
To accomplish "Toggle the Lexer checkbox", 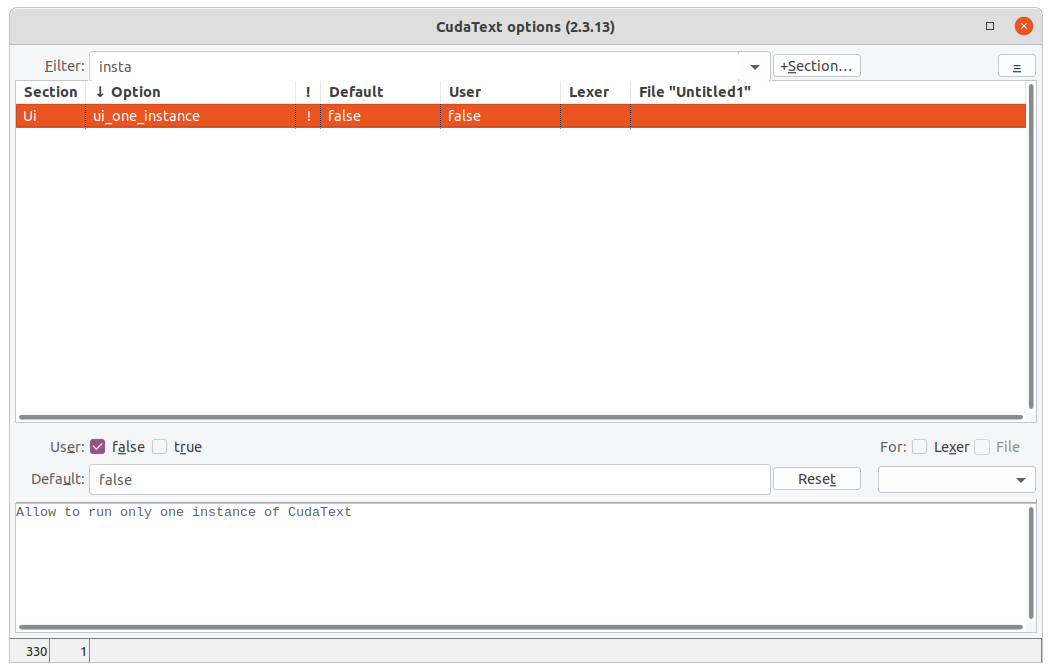I will [x=920, y=447].
